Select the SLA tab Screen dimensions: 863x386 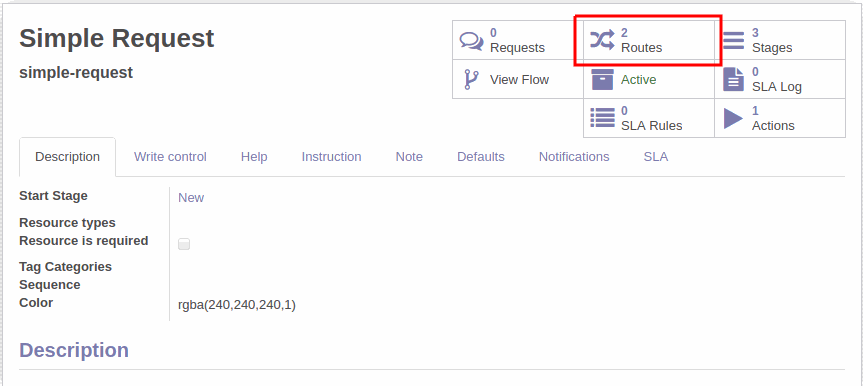click(656, 157)
